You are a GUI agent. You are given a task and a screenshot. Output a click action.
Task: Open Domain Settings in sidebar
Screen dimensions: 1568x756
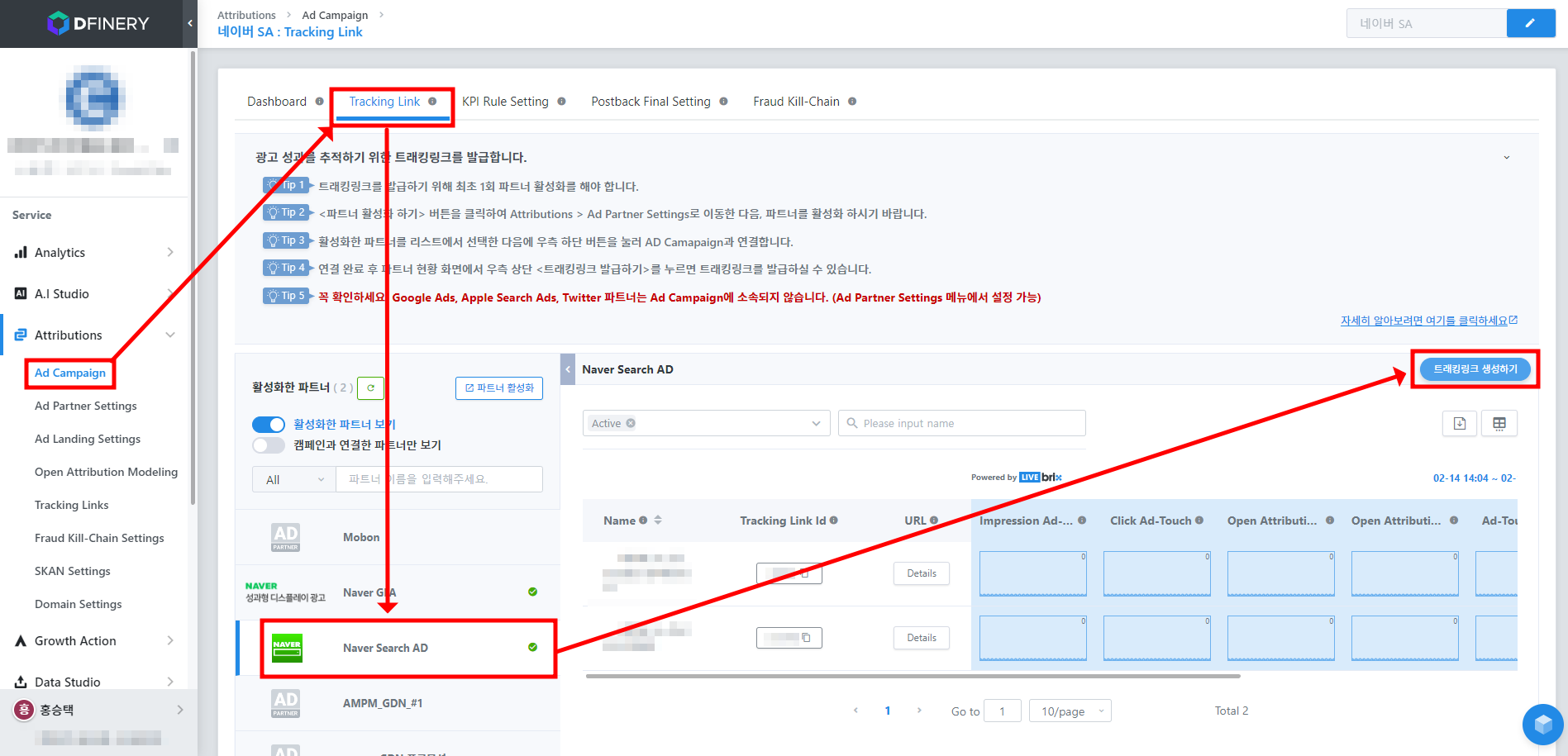79,604
